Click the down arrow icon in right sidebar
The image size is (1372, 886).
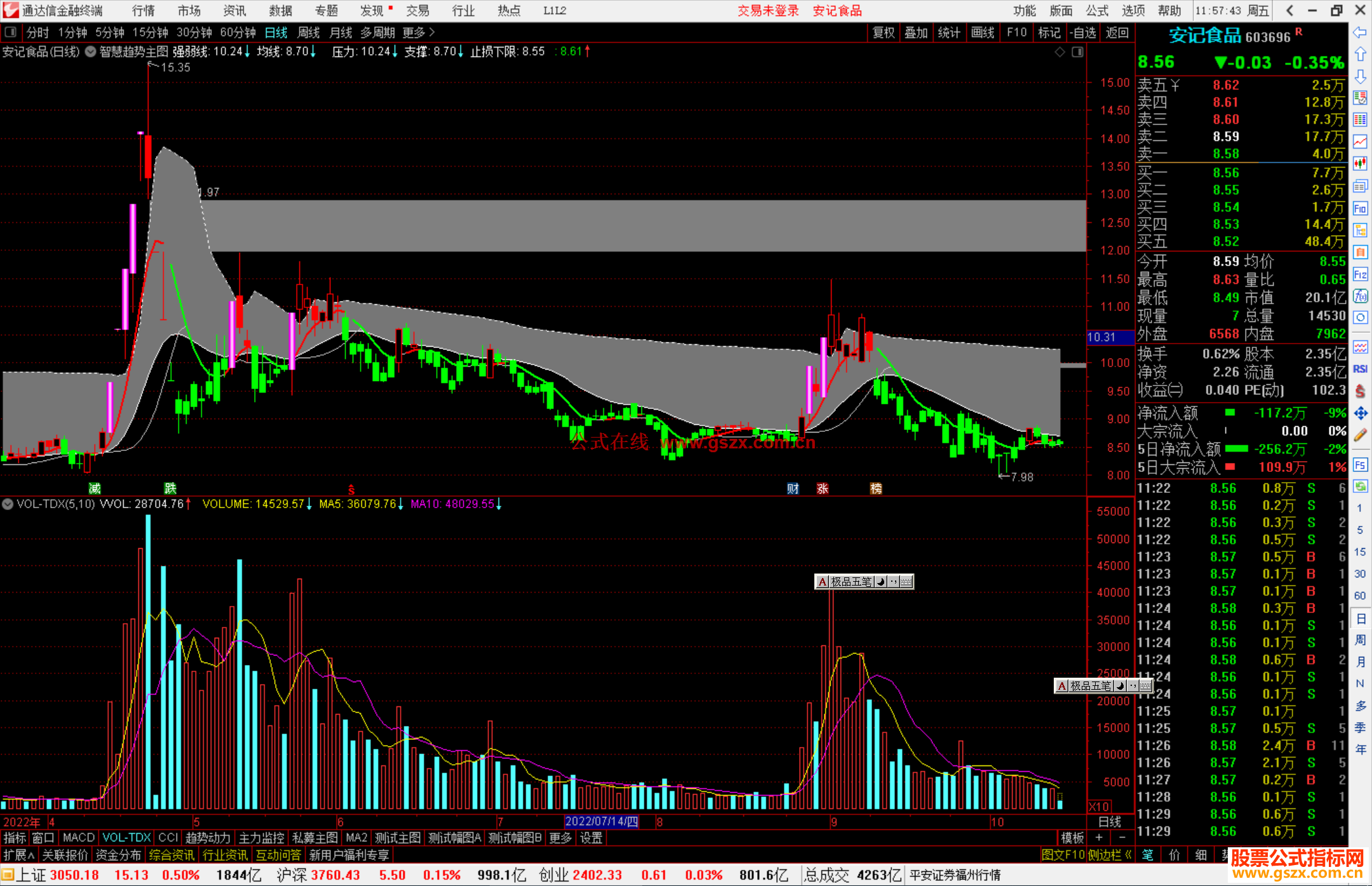[1360, 77]
